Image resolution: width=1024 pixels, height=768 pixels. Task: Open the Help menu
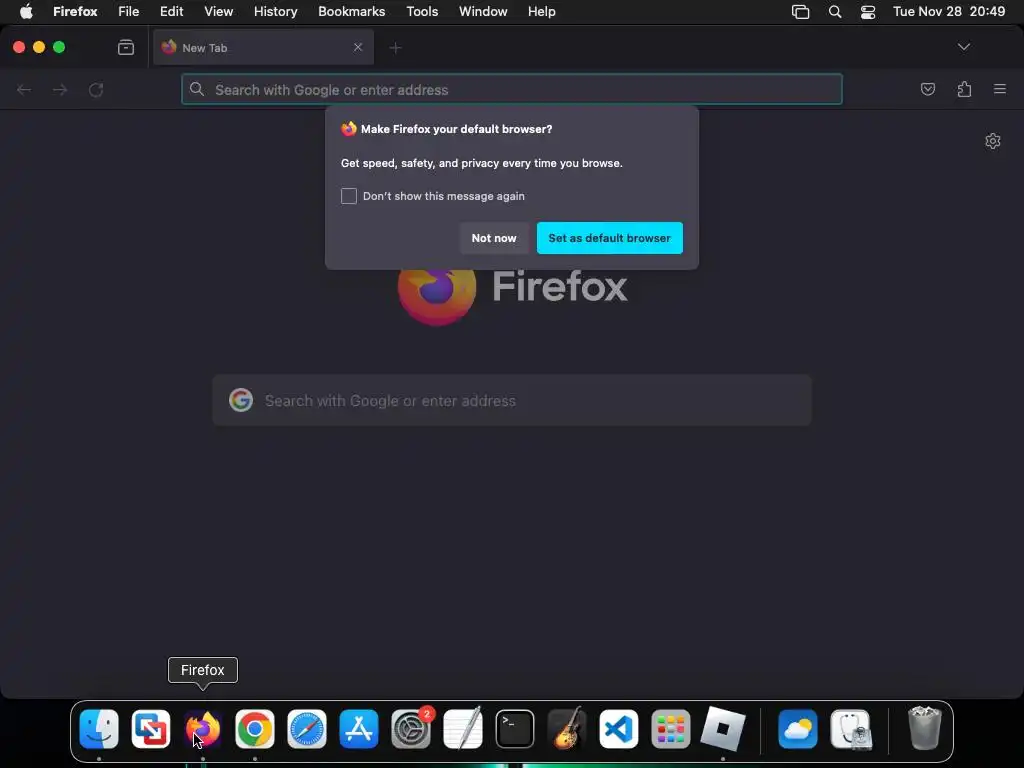coord(541,12)
